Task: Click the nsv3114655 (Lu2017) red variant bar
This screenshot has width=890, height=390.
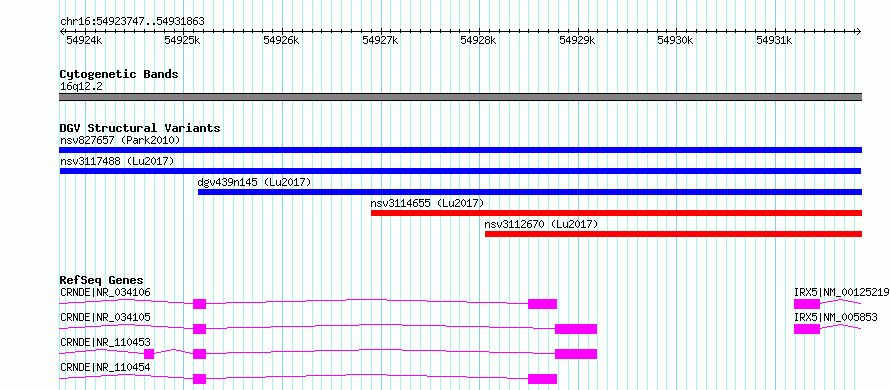Action: (x=616, y=213)
